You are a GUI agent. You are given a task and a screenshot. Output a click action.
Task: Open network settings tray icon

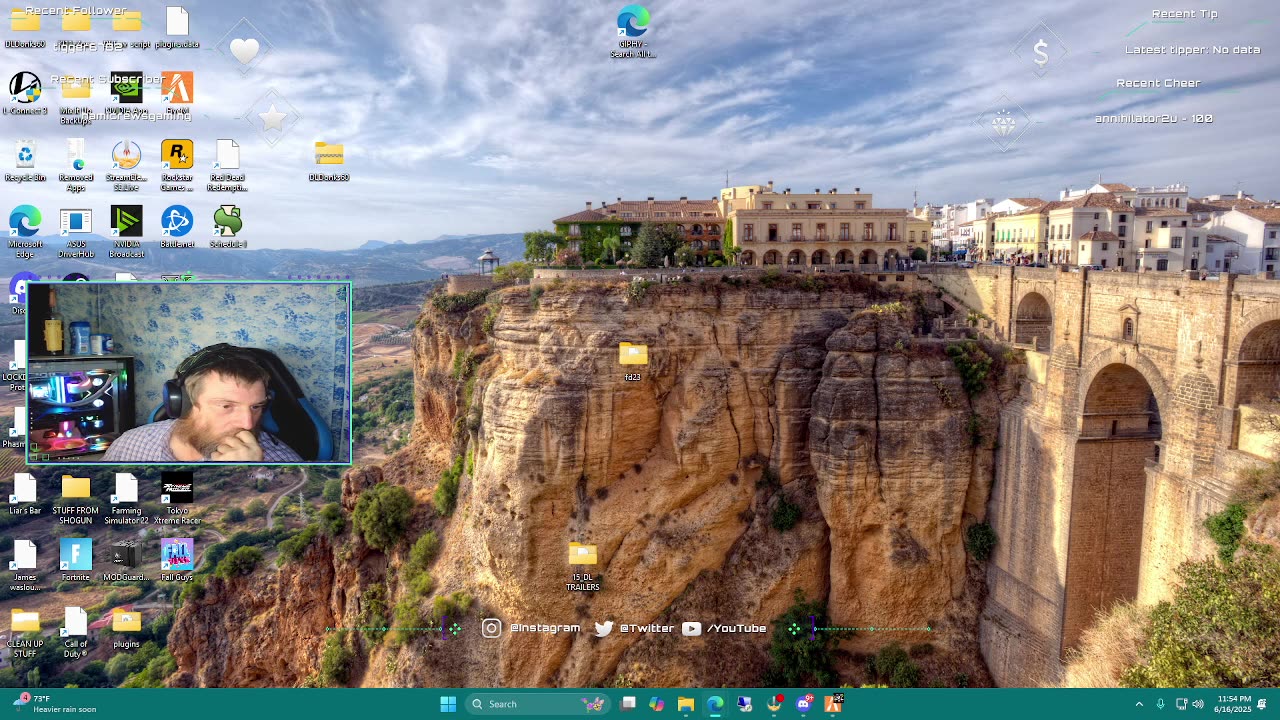1181,704
